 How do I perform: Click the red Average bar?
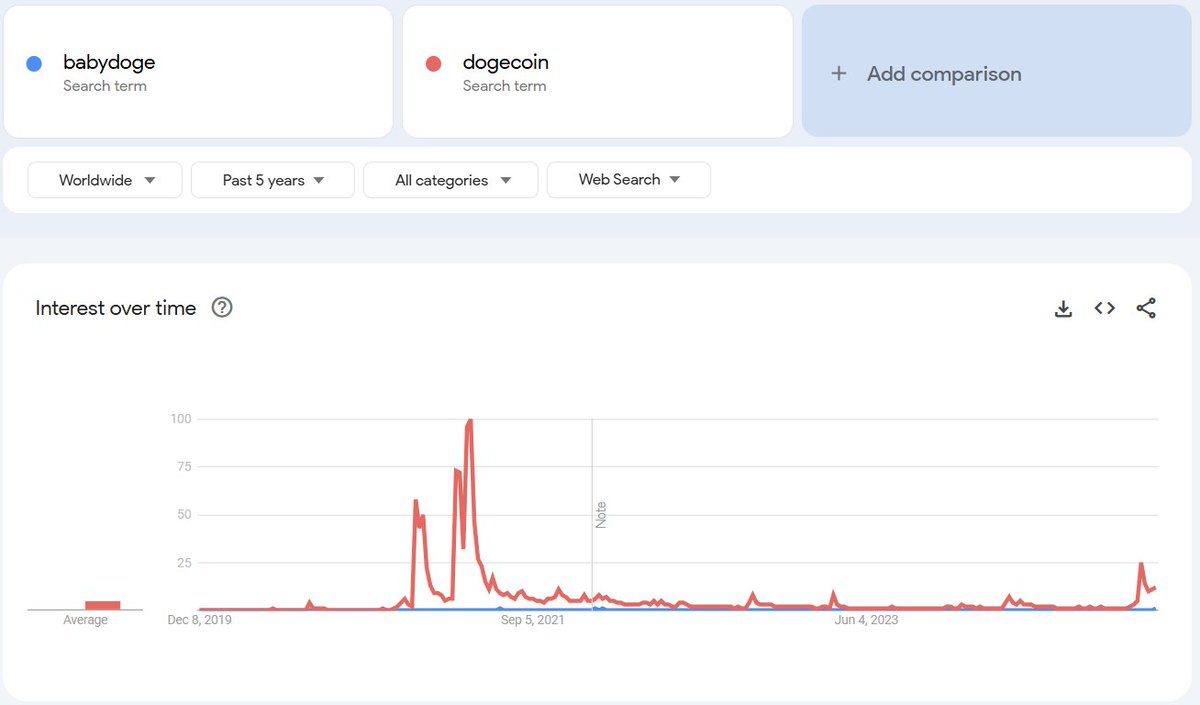click(x=102, y=605)
